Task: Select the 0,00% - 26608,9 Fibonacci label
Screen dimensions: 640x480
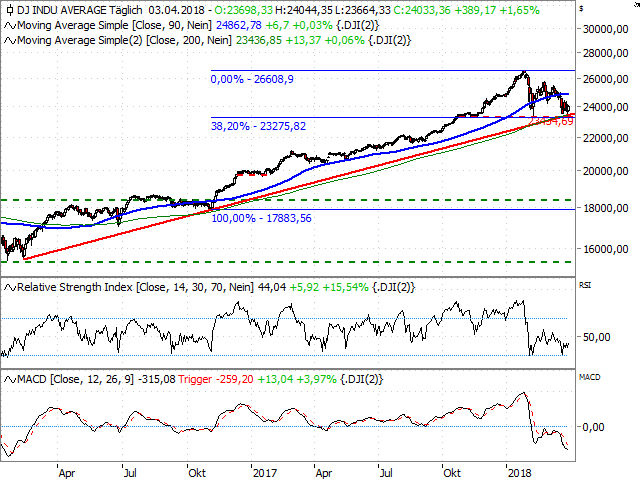Action: click(x=252, y=79)
